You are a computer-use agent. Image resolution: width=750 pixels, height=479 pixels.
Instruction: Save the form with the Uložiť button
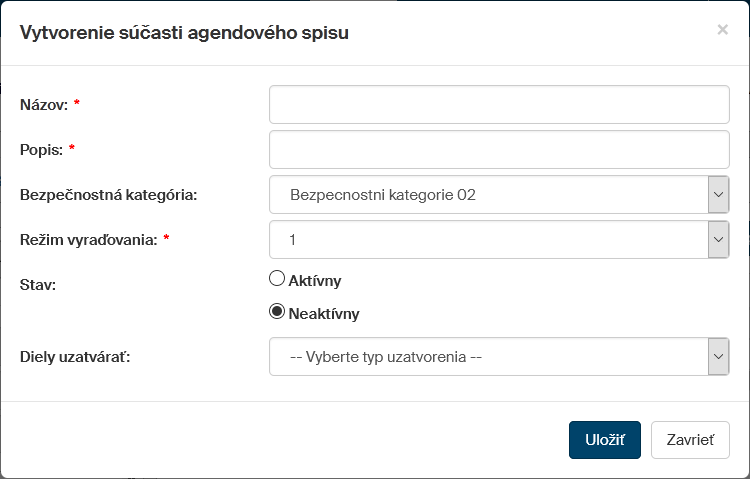pyautogui.click(x=604, y=440)
